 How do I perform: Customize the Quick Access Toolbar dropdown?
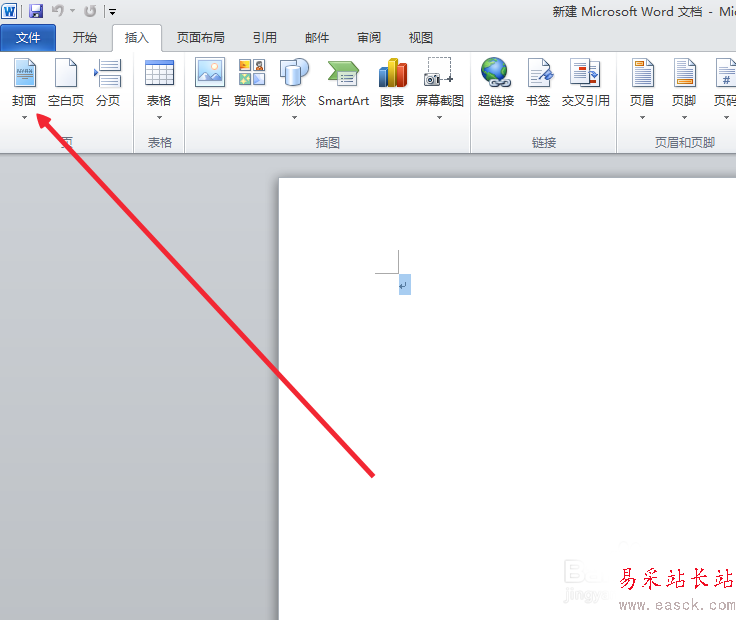112,12
